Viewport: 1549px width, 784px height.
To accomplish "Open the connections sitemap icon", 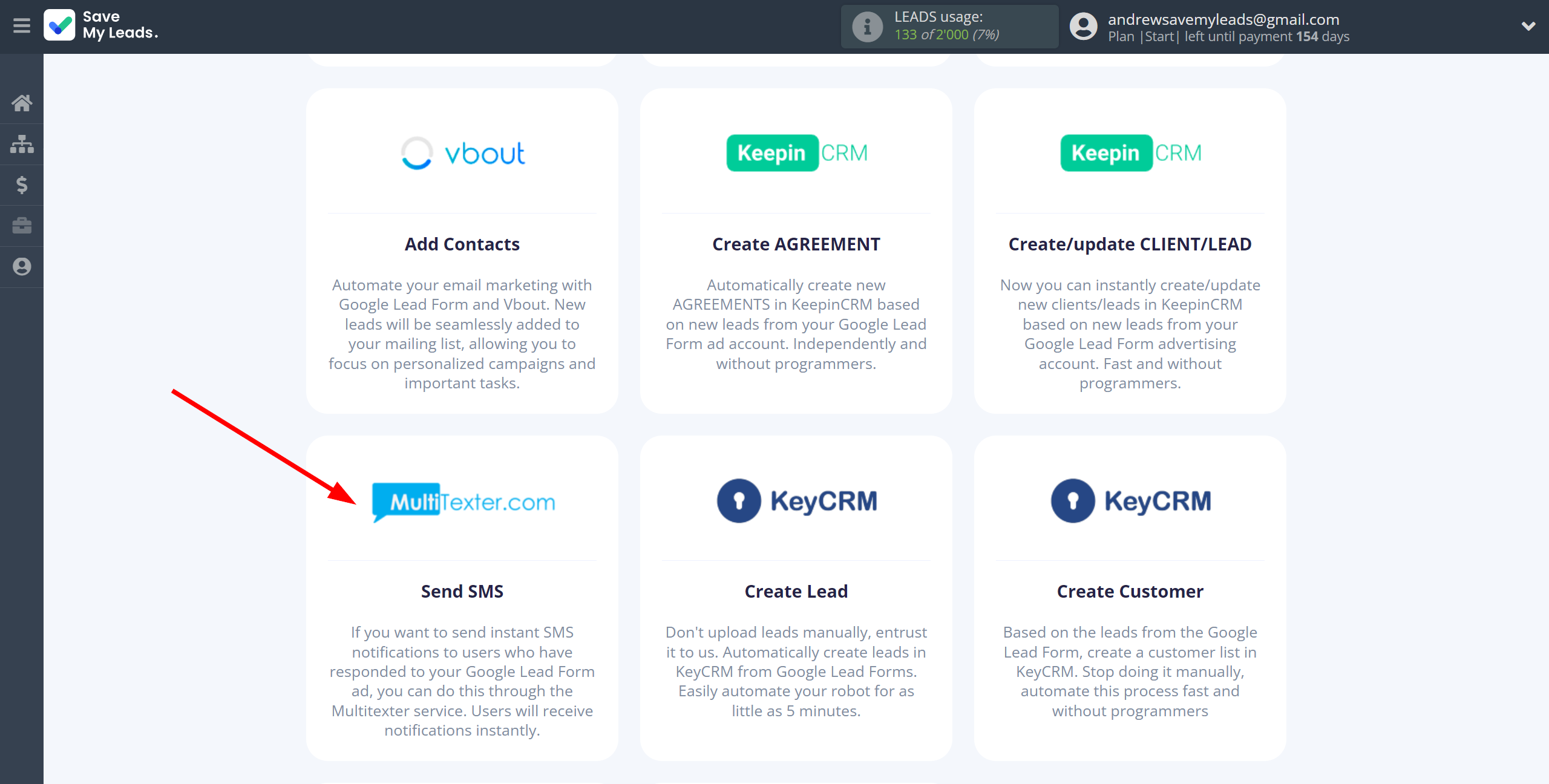I will [22, 144].
